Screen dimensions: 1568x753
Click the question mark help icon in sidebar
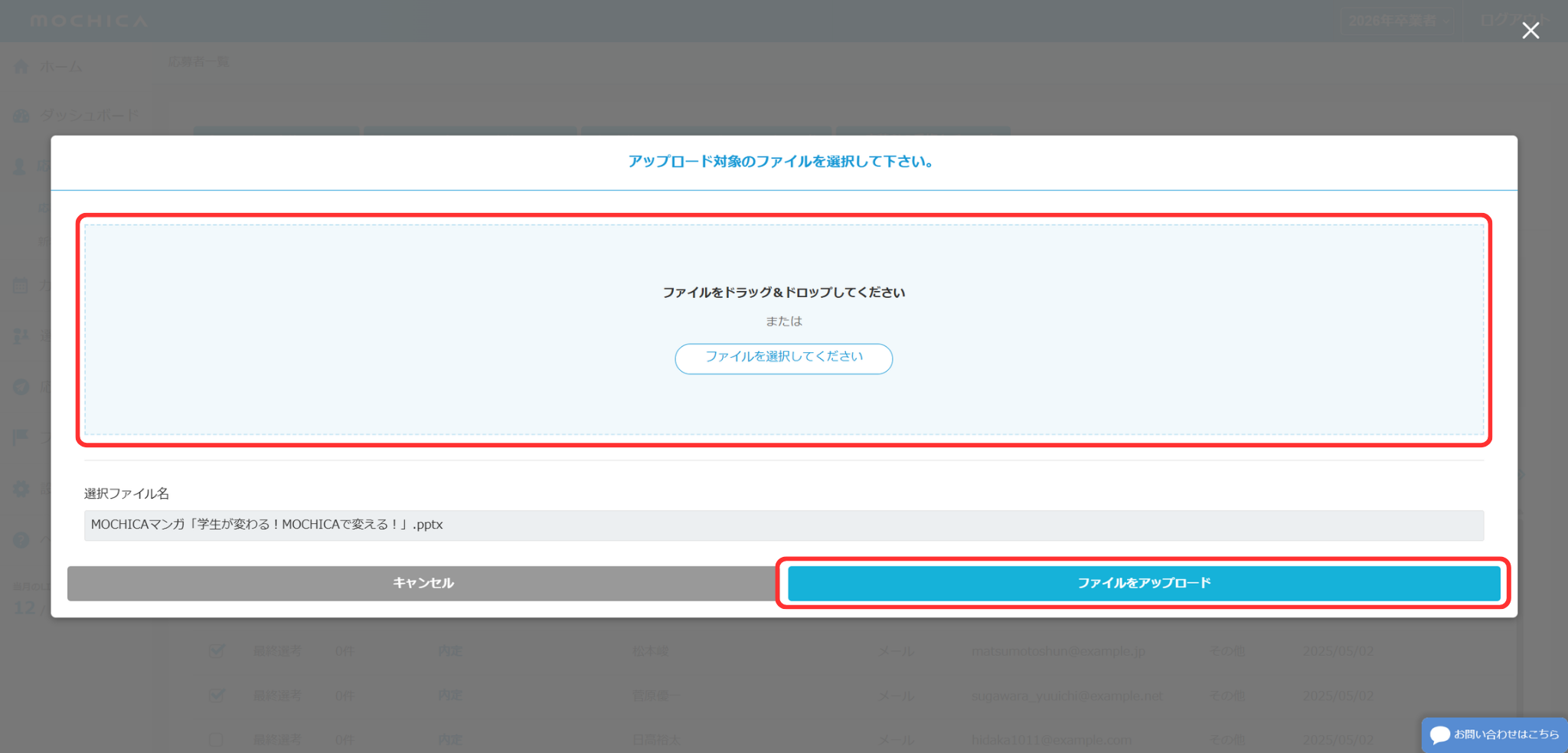(21, 540)
